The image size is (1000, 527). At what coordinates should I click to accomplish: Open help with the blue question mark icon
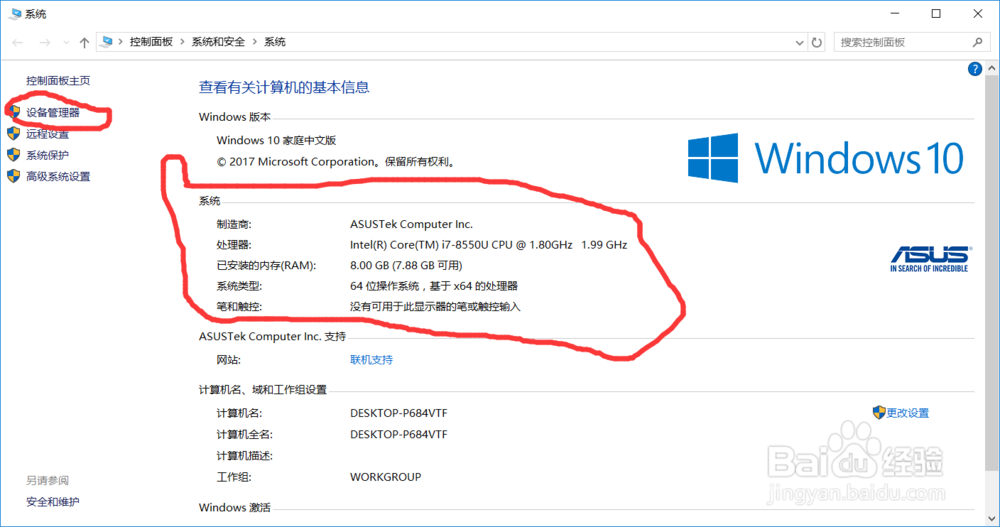[x=974, y=69]
